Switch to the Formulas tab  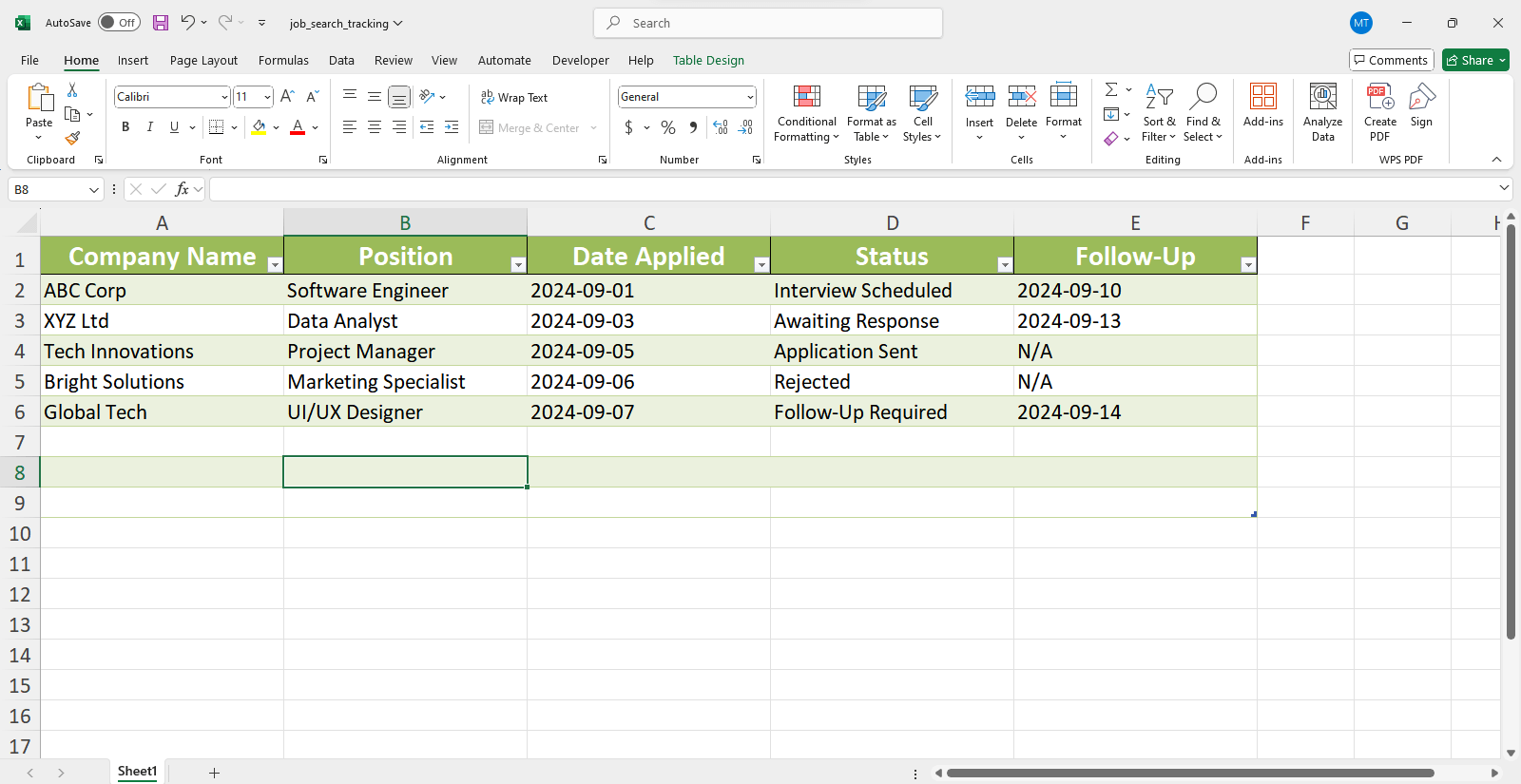pos(283,60)
